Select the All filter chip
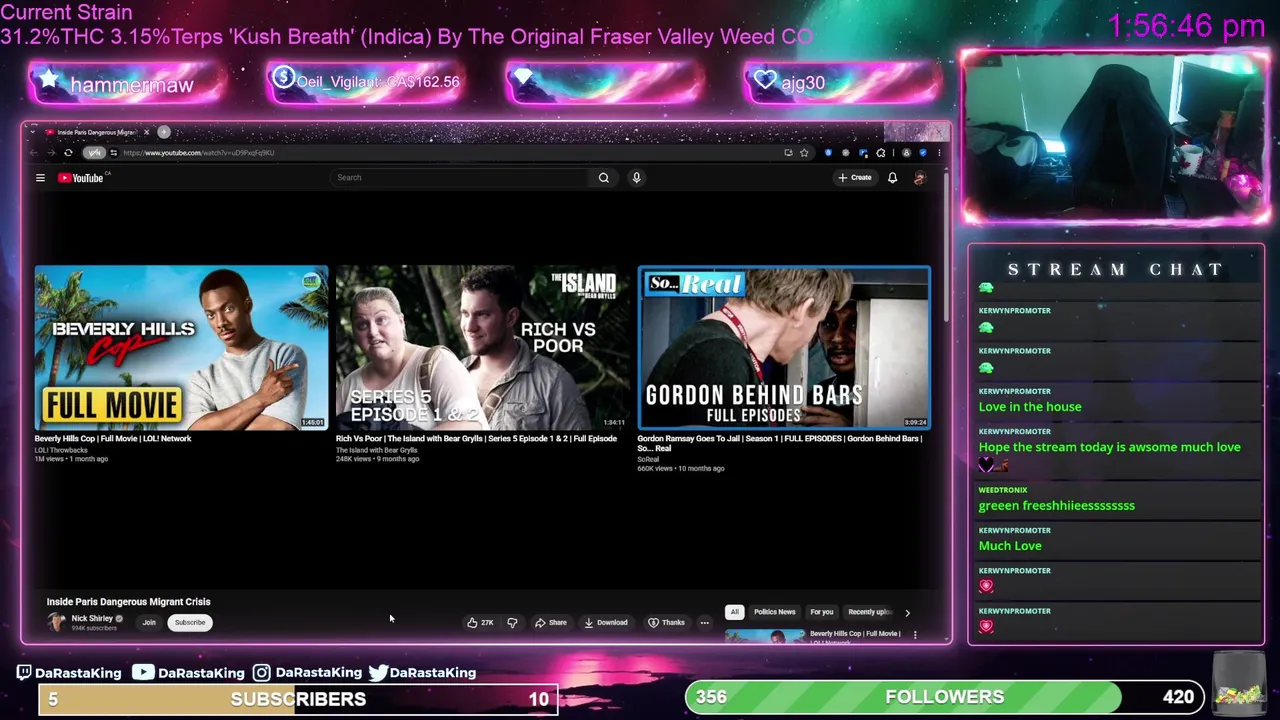The image size is (1280, 720). pos(734,612)
